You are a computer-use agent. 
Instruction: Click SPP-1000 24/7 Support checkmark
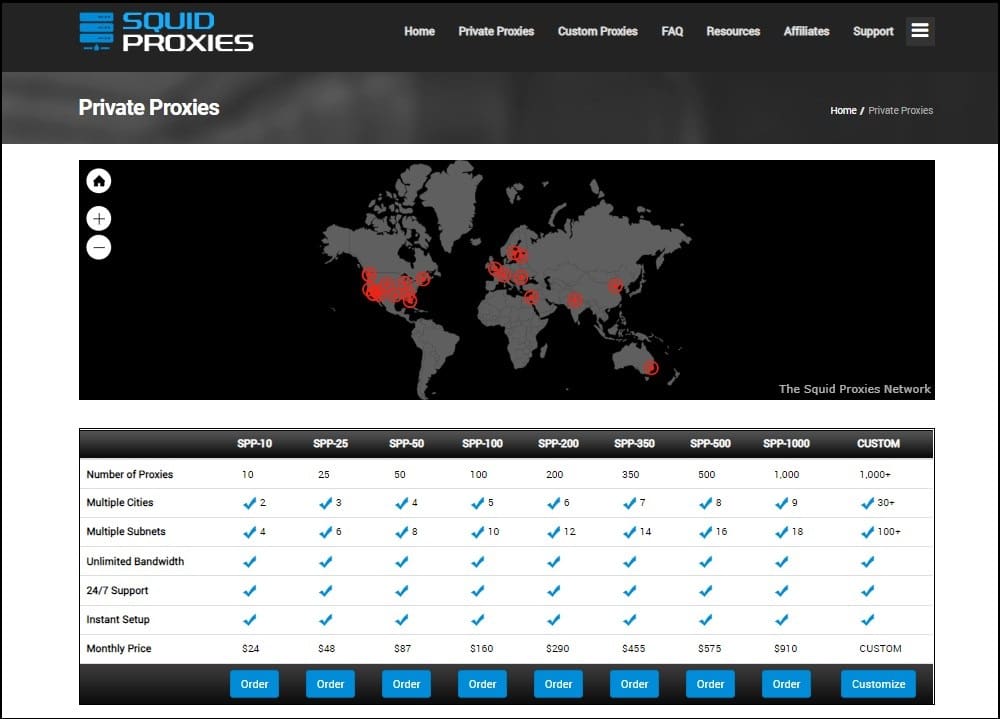[781, 591]
